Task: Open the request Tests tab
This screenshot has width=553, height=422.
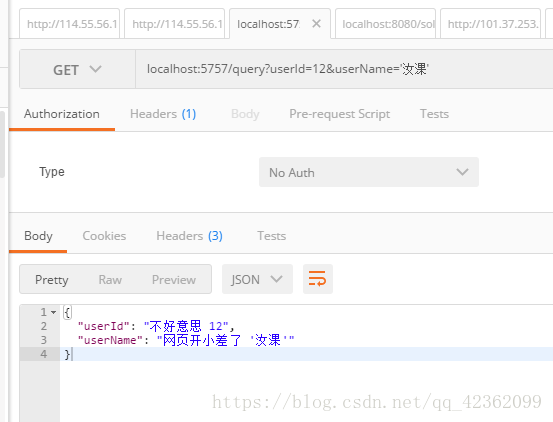Action: [434, 114]
